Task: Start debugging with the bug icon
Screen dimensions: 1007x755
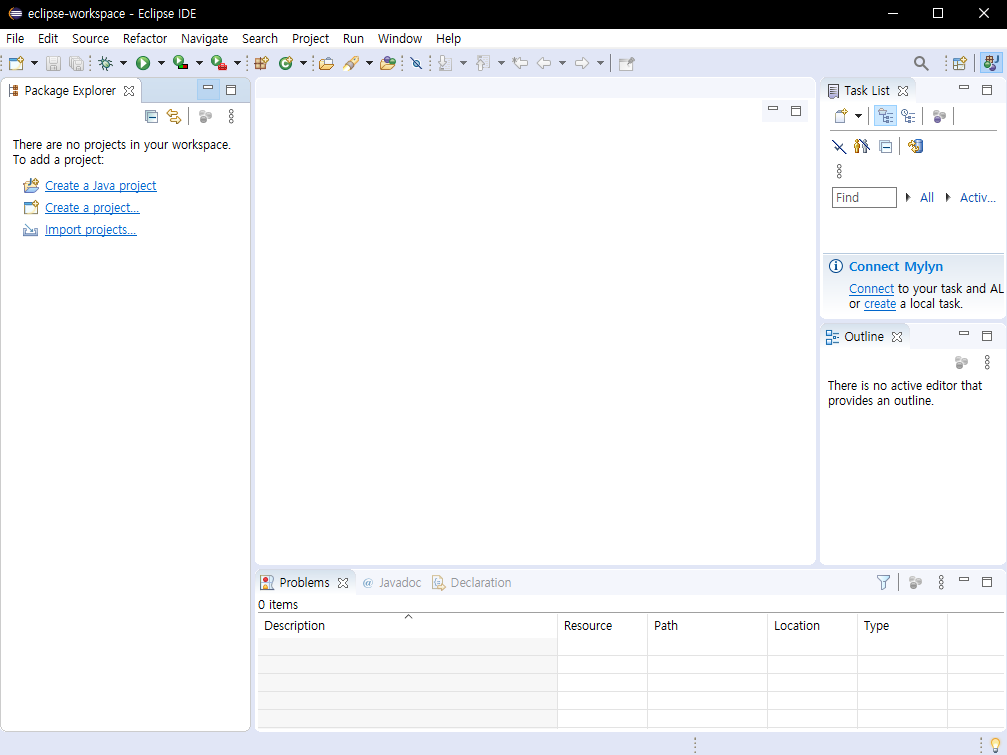Action: coord(106,63)
